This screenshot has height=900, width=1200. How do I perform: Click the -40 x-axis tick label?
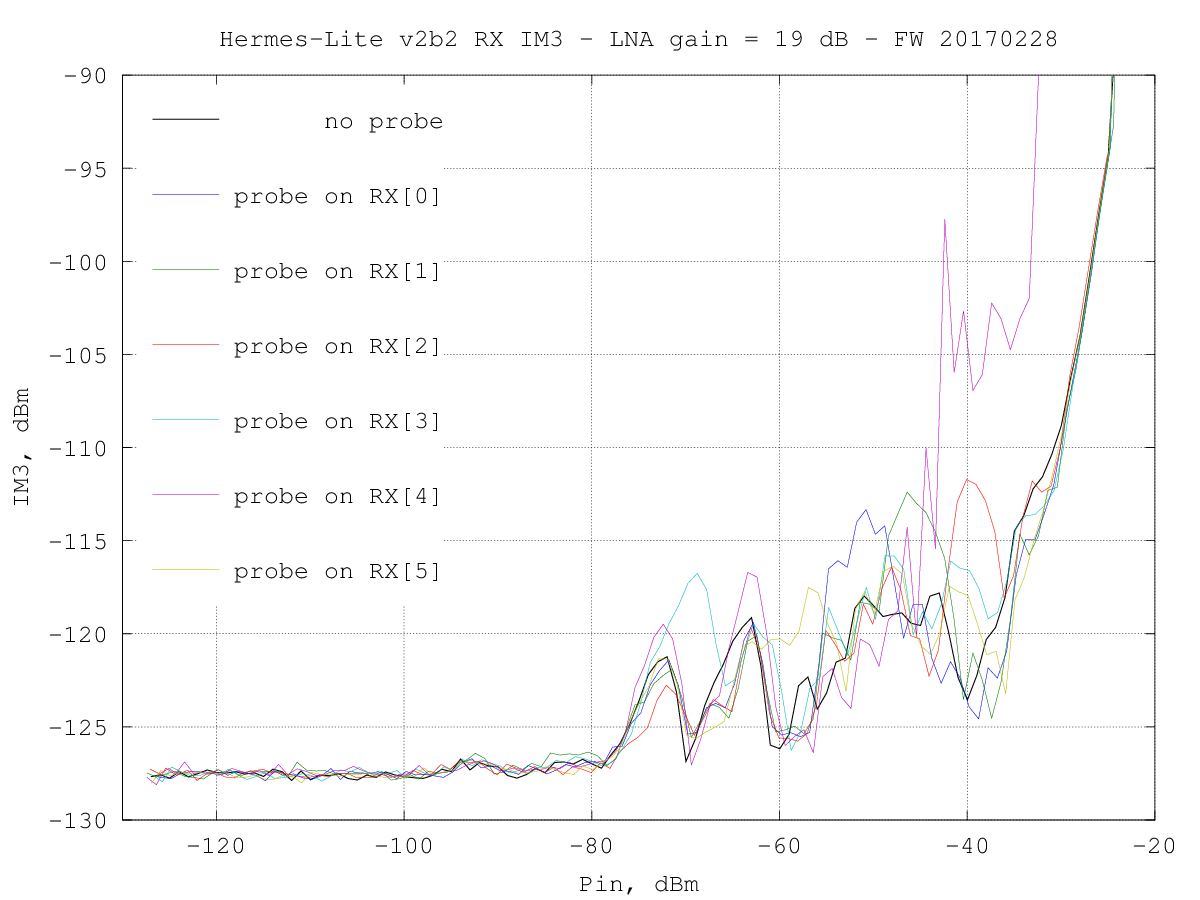tap(967, 845)
